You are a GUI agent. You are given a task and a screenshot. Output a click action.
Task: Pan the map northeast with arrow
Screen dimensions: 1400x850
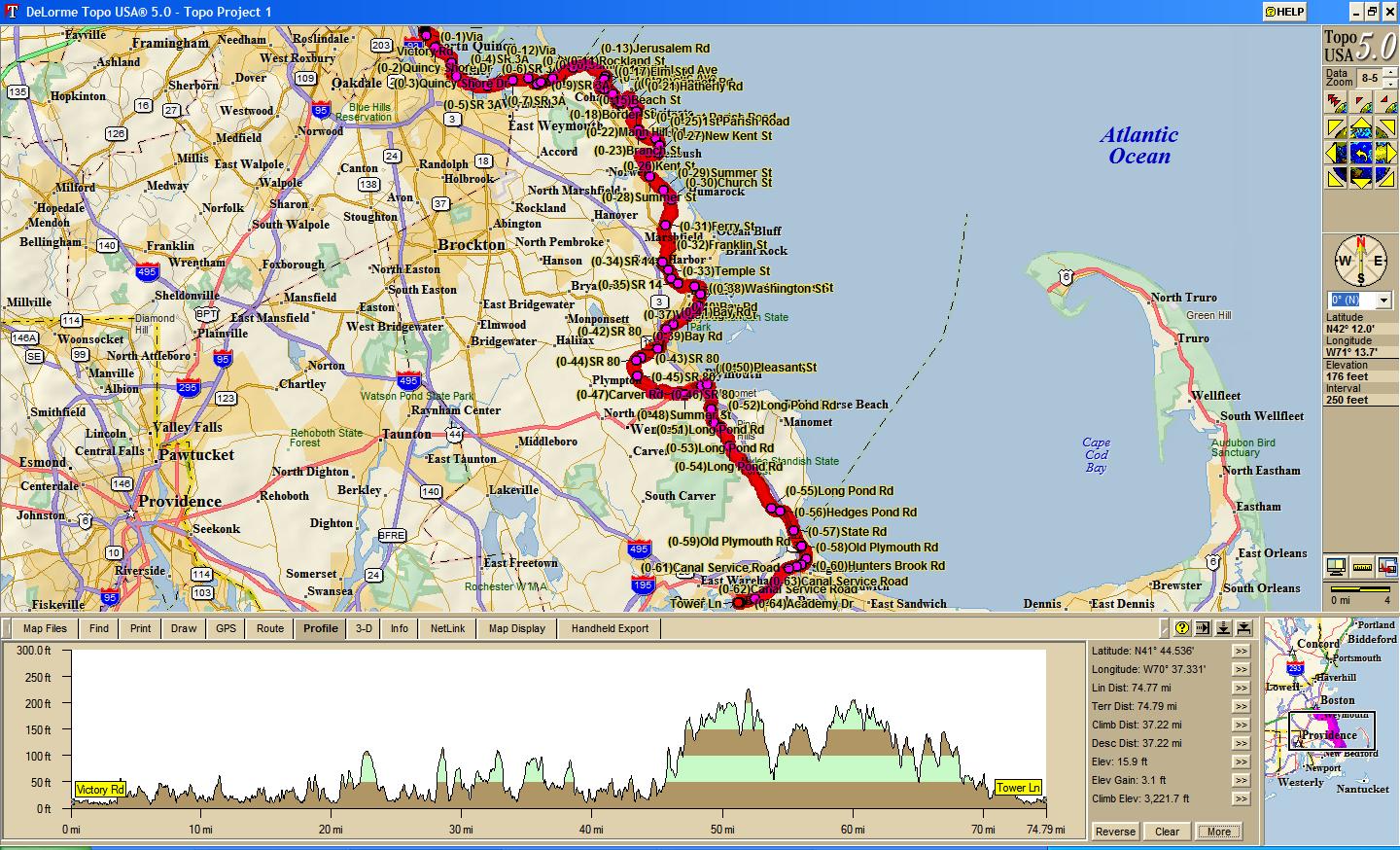[x=1386, y=126]
